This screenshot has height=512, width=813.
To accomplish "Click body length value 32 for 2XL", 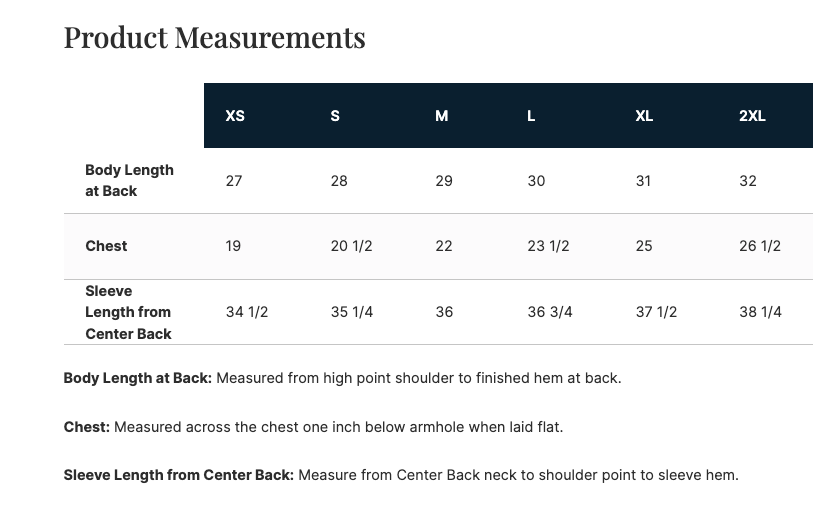I will coord(748,181).
